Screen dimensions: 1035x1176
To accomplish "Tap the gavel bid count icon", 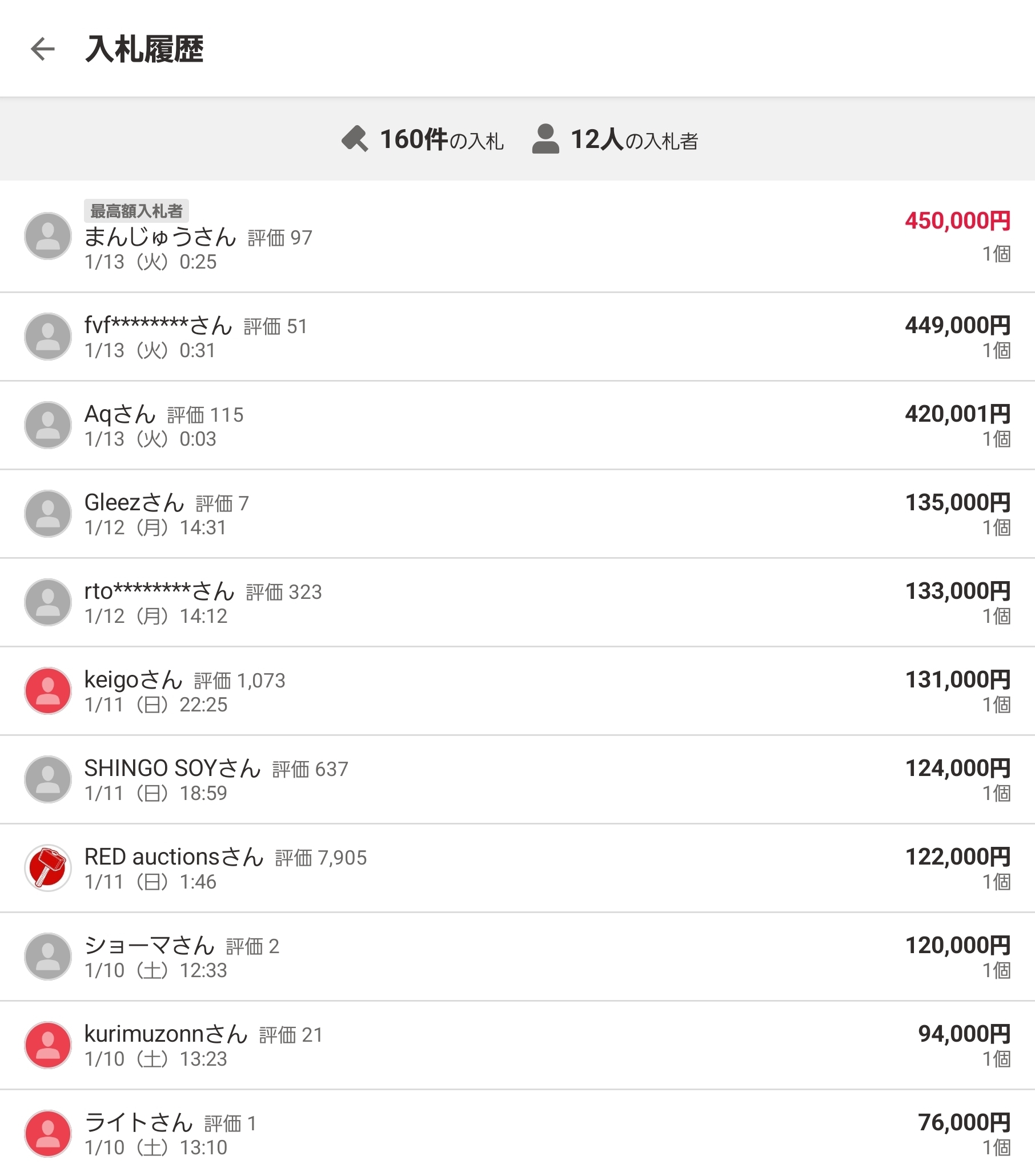I will 354,139.
